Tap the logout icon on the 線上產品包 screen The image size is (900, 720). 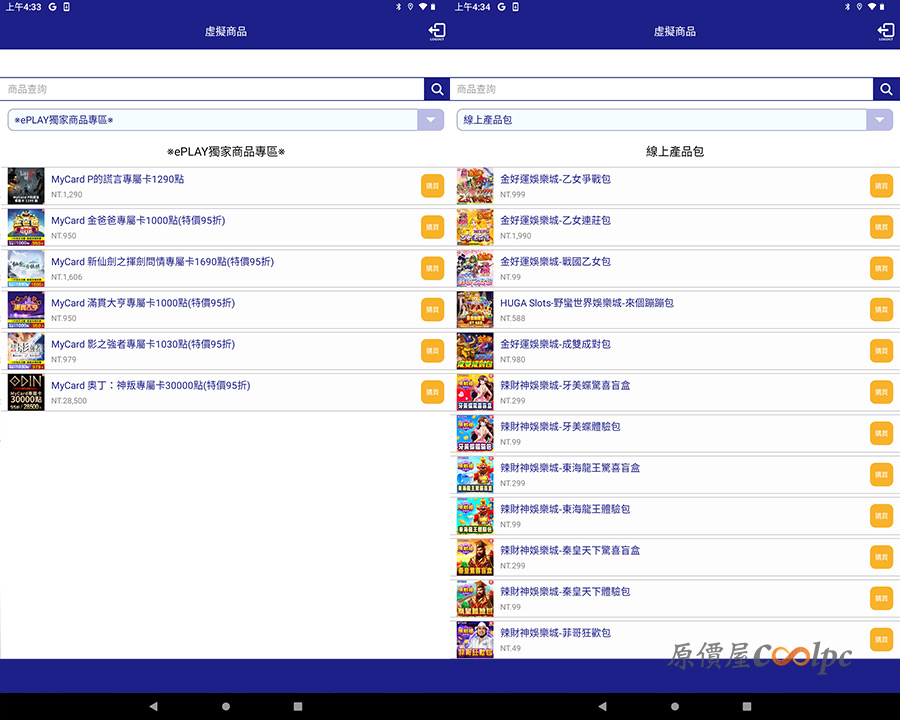pos(886,31)
